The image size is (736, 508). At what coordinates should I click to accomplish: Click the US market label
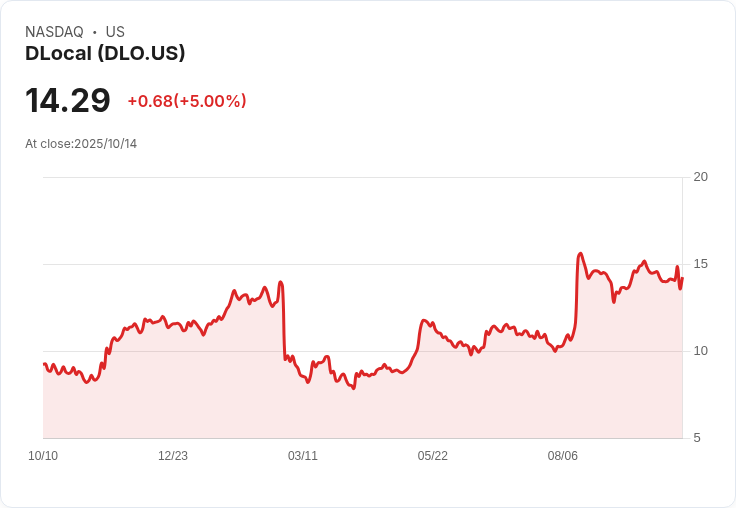tap(115, 32)
